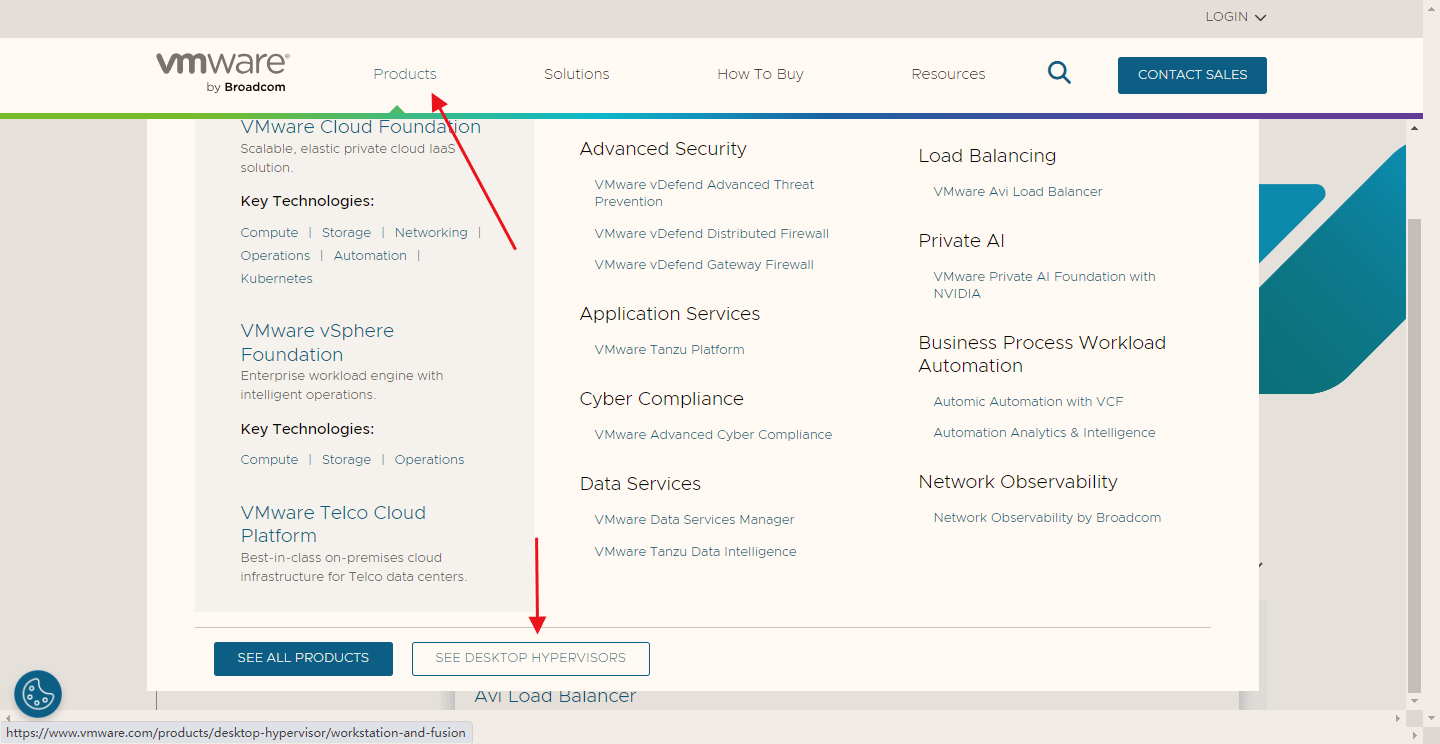Open the Resources menu
The height and width of the screenshot is (744, 1440).
948,74
